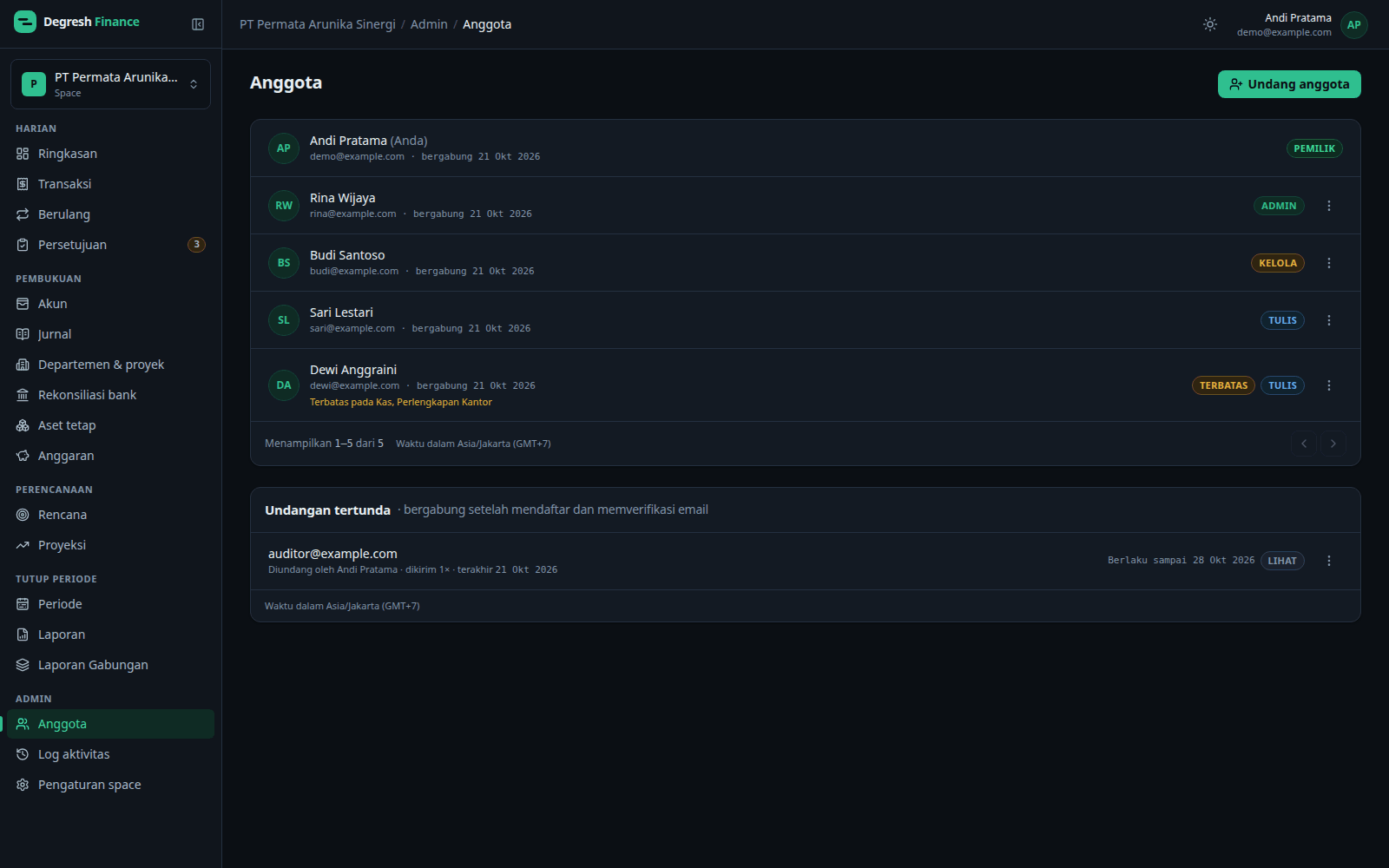The height and width of the screenshot is (868, 1389).
Task: Click the Laporan document icon
Action: point(23,635)
